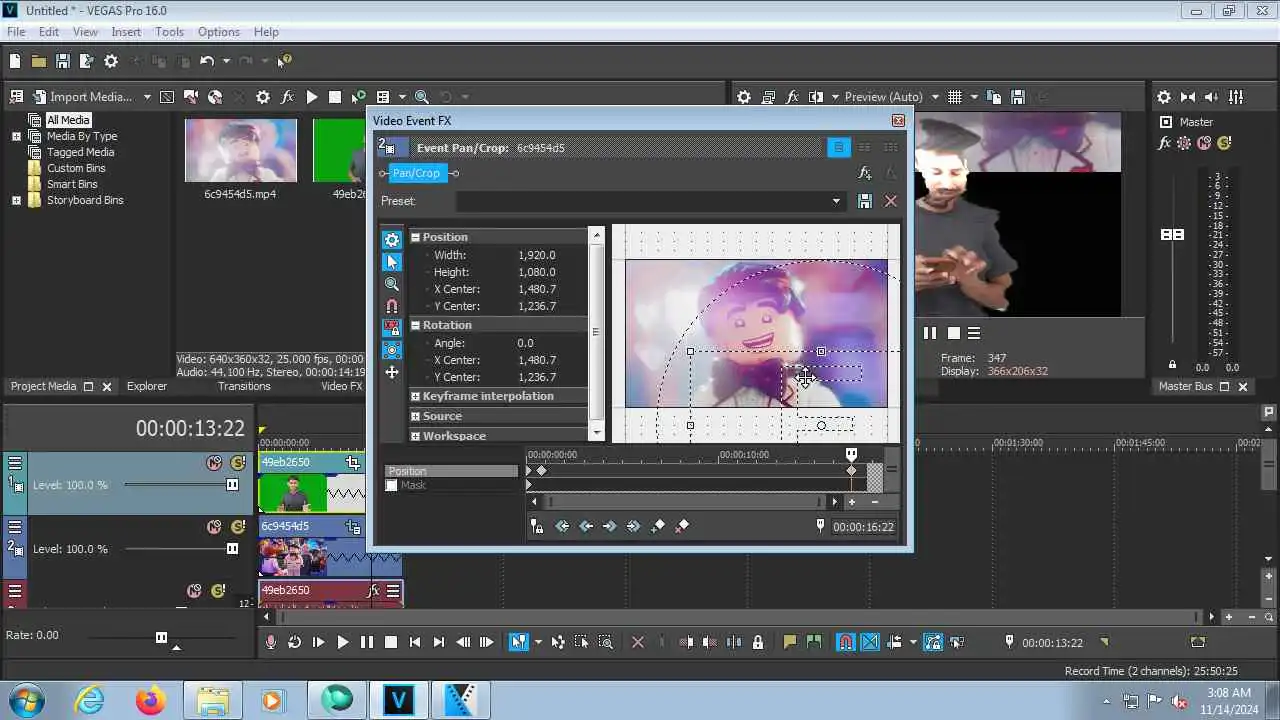Collapse the Position properties group
The height and width of the screenshot is (720, 1280).
(415, 237)
